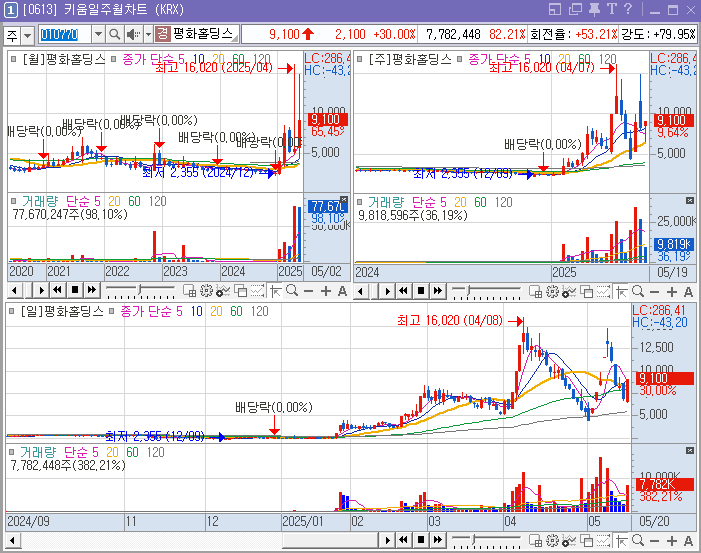
Task: Click daily chart horizontal scrollbar thumb
Action: coord(329,540)
